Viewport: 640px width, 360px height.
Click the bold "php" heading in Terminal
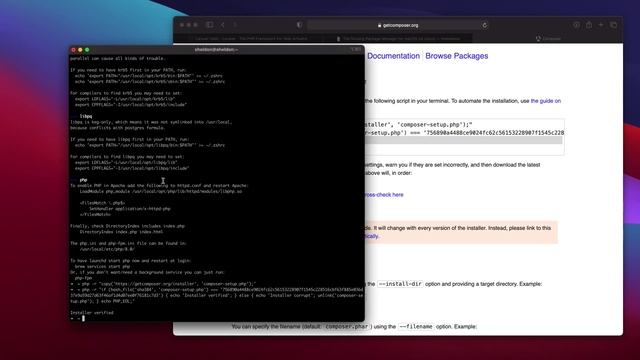(x=83, y=180)
